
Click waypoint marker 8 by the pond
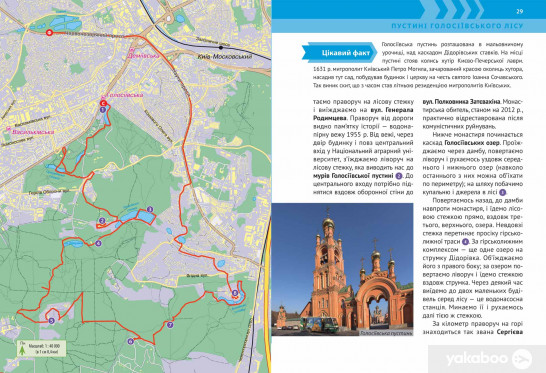[235, 293]
